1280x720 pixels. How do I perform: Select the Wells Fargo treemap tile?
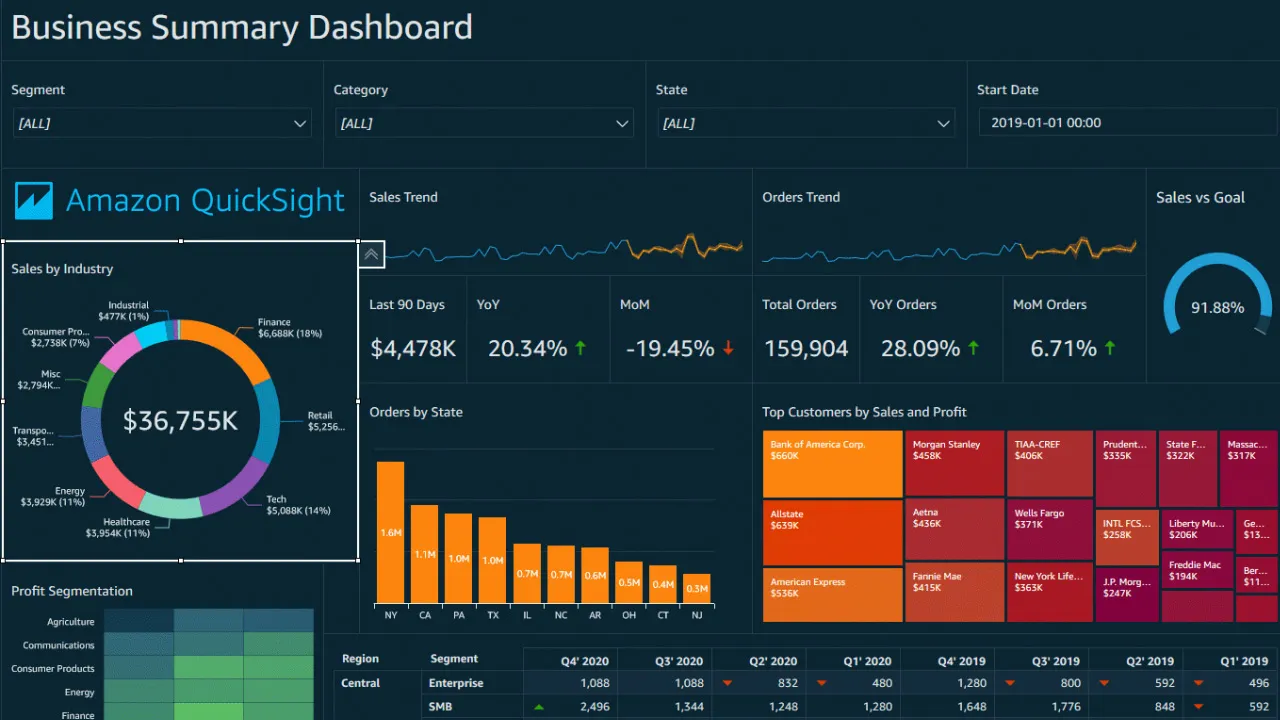point(1050,529)
